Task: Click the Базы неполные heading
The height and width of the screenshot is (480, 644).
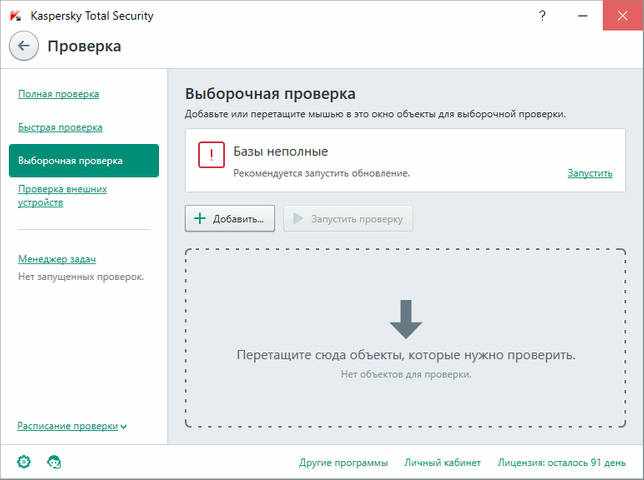Action: coord(281,152)
